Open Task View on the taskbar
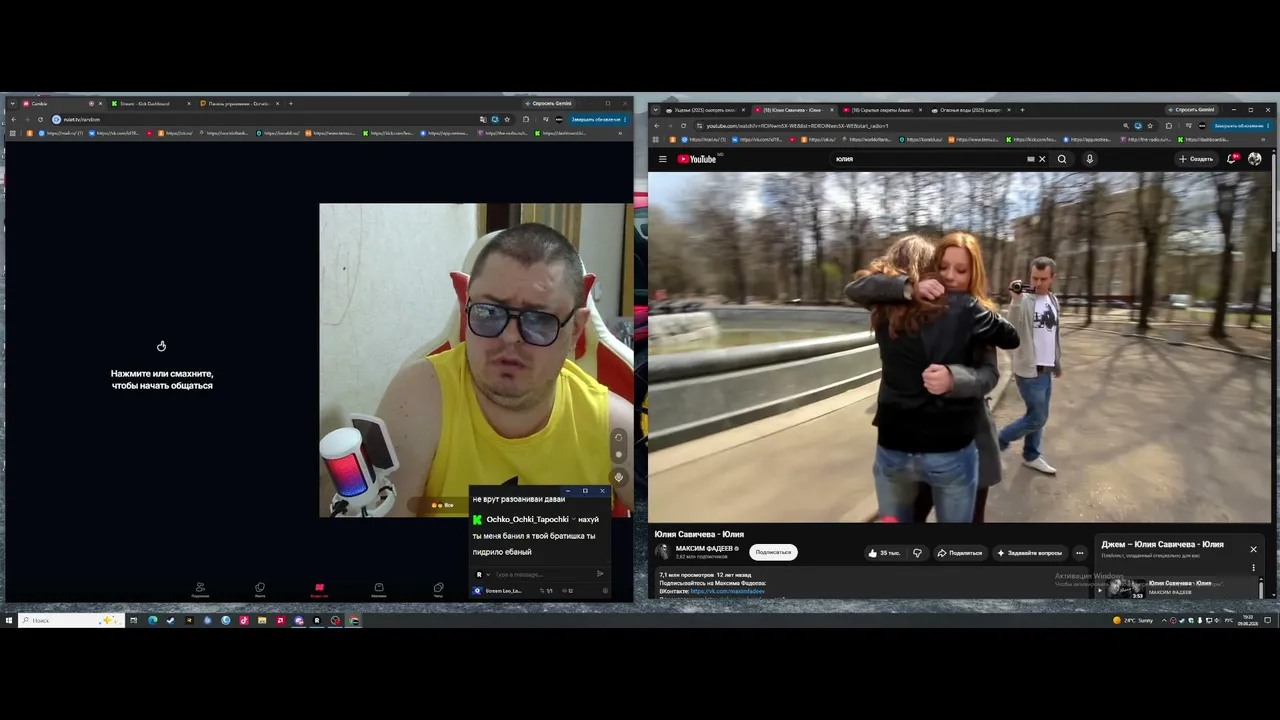This screenshot has height=720, width=1280. [133, 621]
